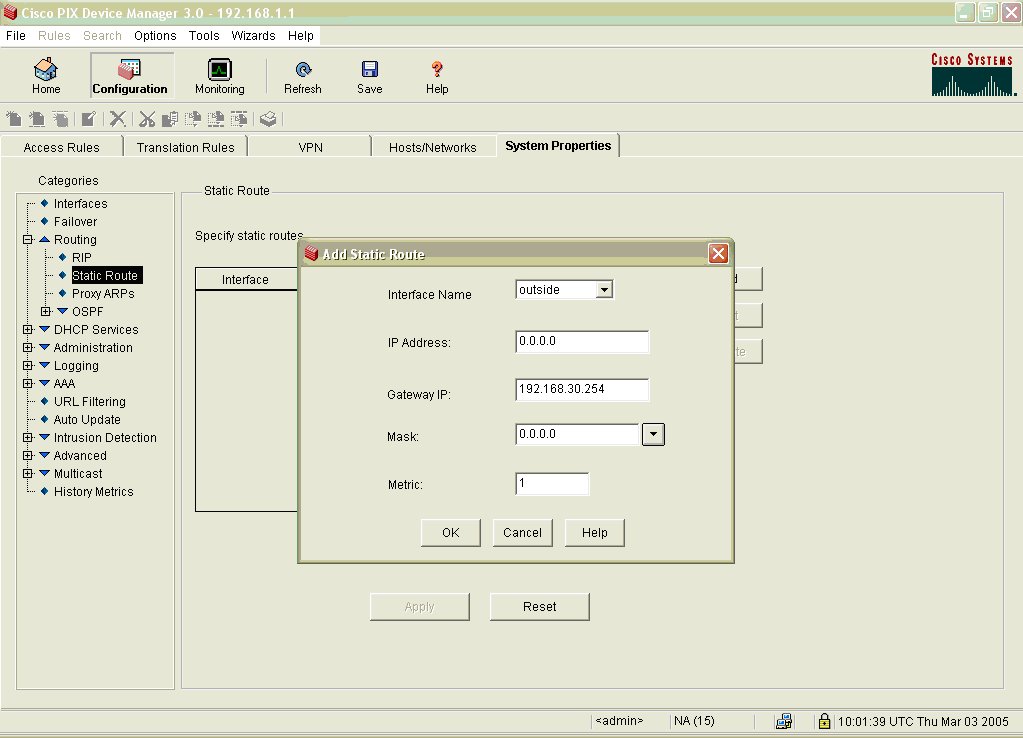Screen dimensions: 1023x738
Task: Select Auto Update in the Categories tree
Action: [87, 420]
